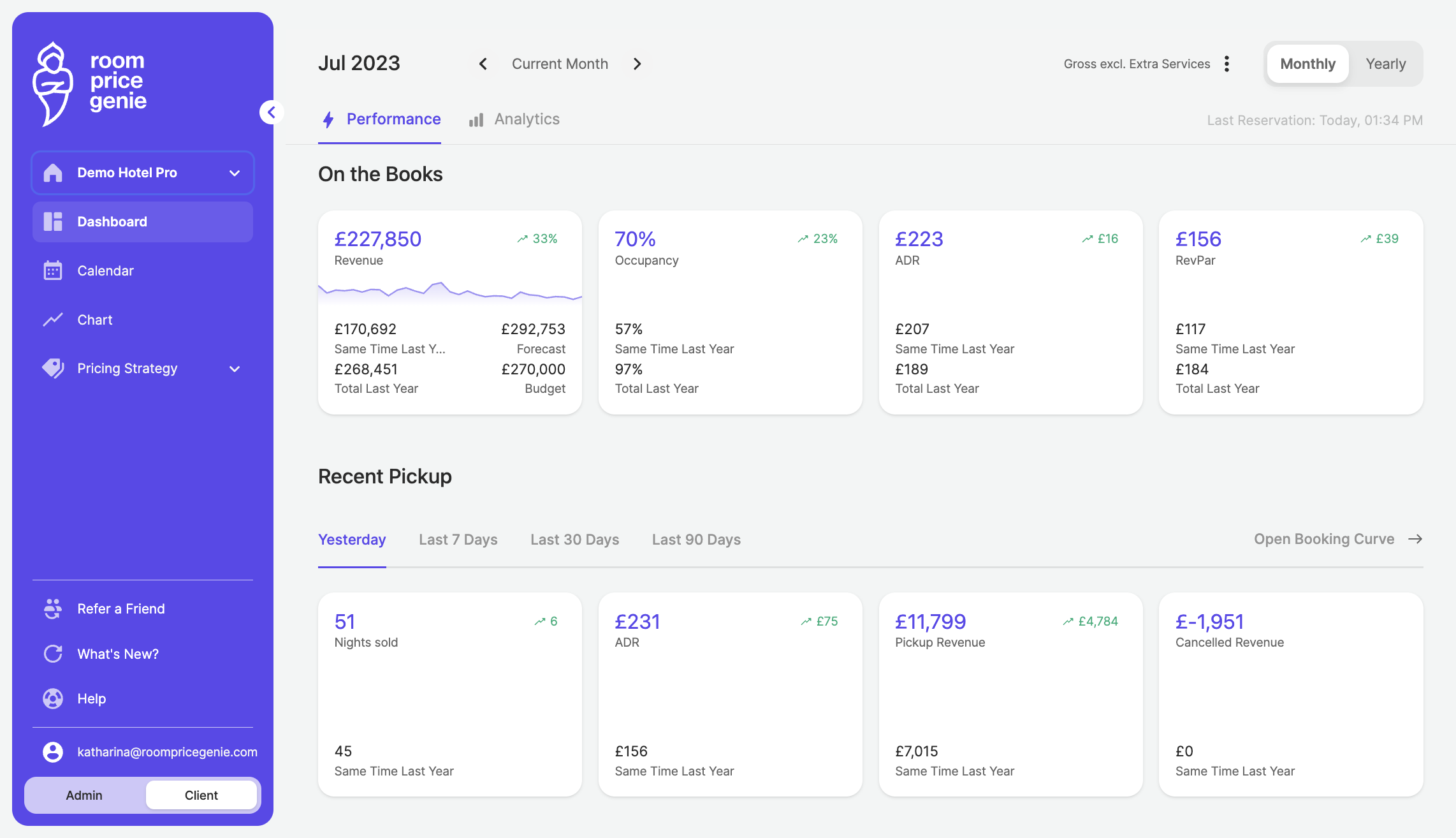Show Last 7 Days pickup
The height and width of the screenshot is (838, 1456).
pyautogui.click(x=458, y=540)
